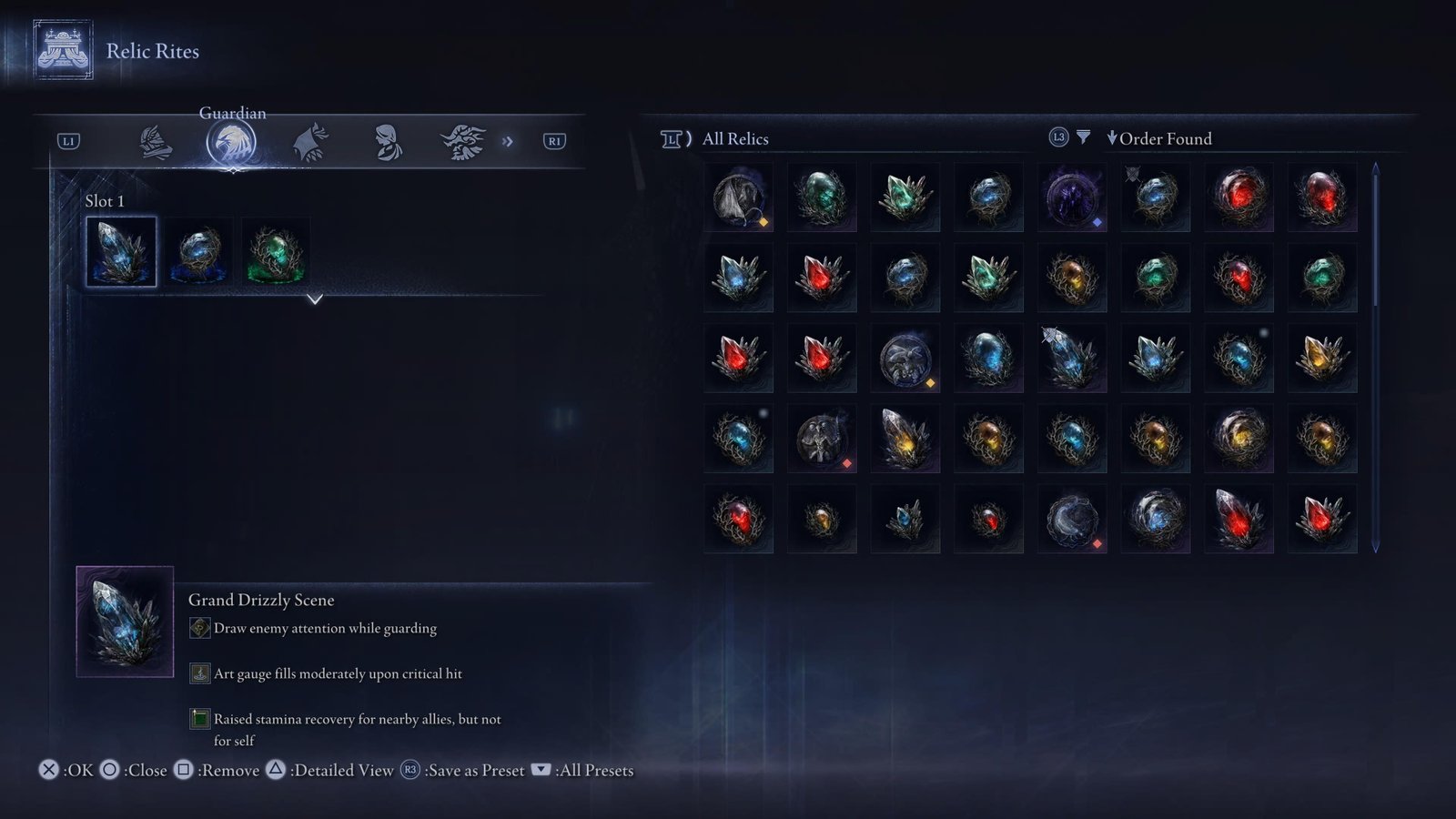This screenshot has width=1456, height=819.
Task: Click the Detailed View button
Action: pos(330,770)
